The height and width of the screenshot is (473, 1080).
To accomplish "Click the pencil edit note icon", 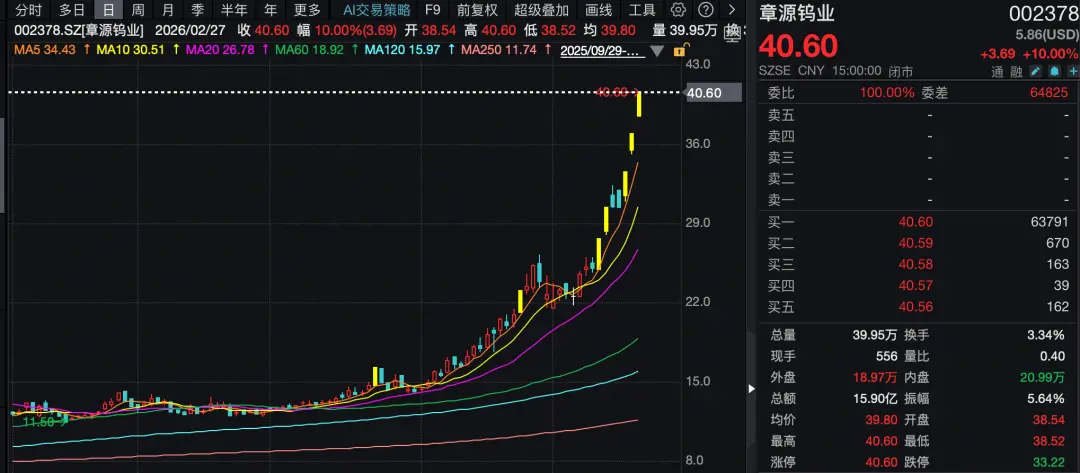I will tap(1035, 72).
